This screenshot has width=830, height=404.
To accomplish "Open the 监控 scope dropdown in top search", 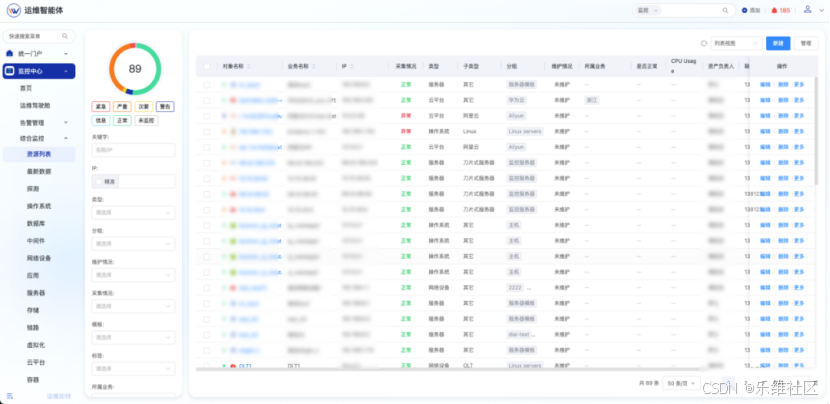I will (648, 10).
